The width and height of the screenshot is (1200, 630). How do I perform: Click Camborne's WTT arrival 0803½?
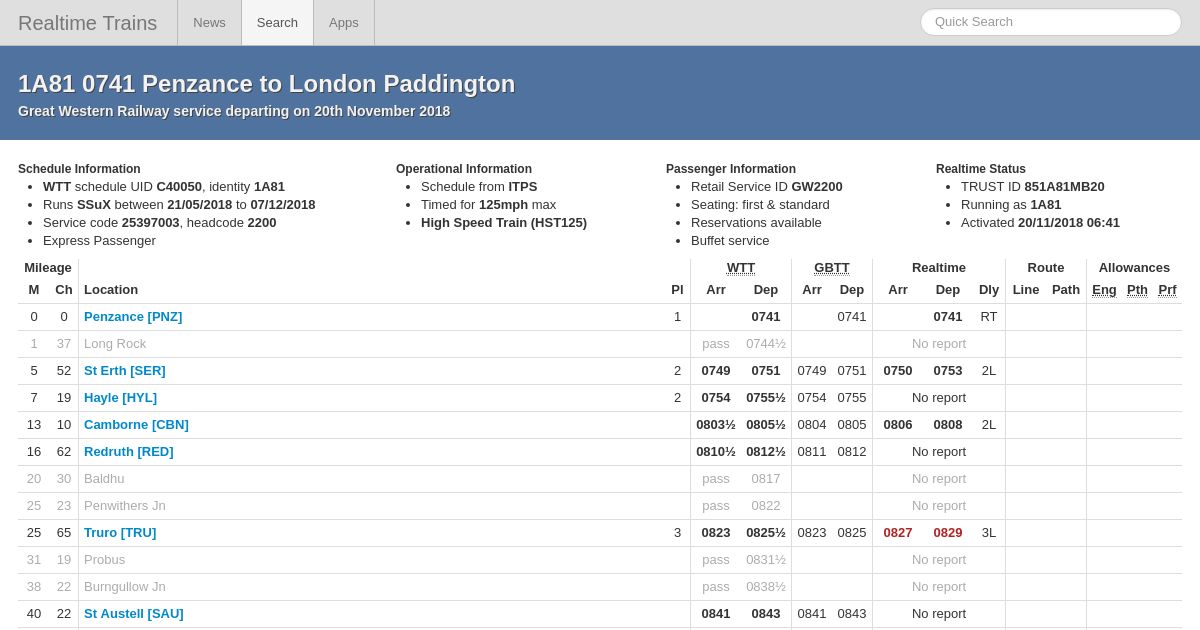tap(716, 425)
